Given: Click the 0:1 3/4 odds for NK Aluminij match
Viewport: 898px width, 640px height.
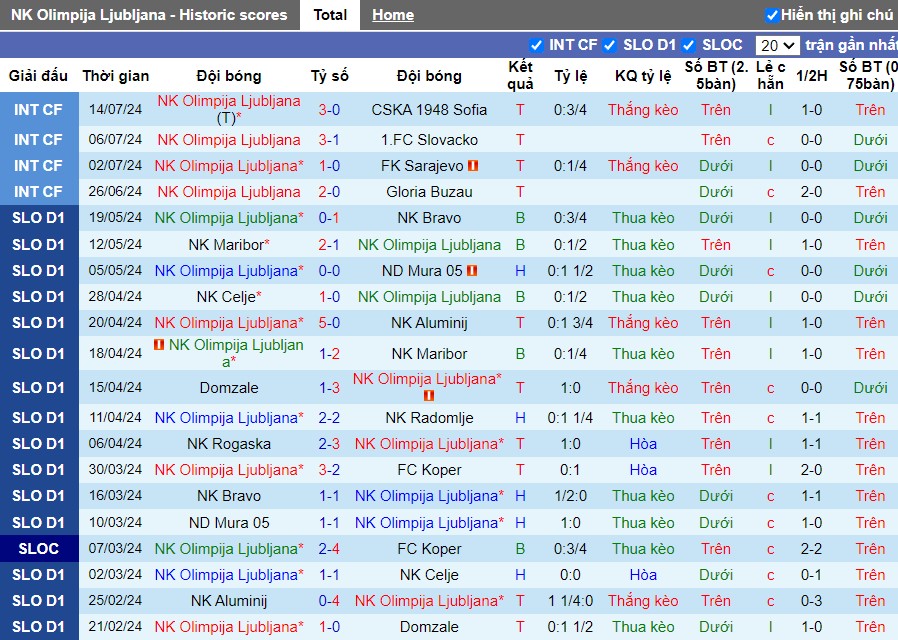Looking at the screenshot, I should pos(570,323).
